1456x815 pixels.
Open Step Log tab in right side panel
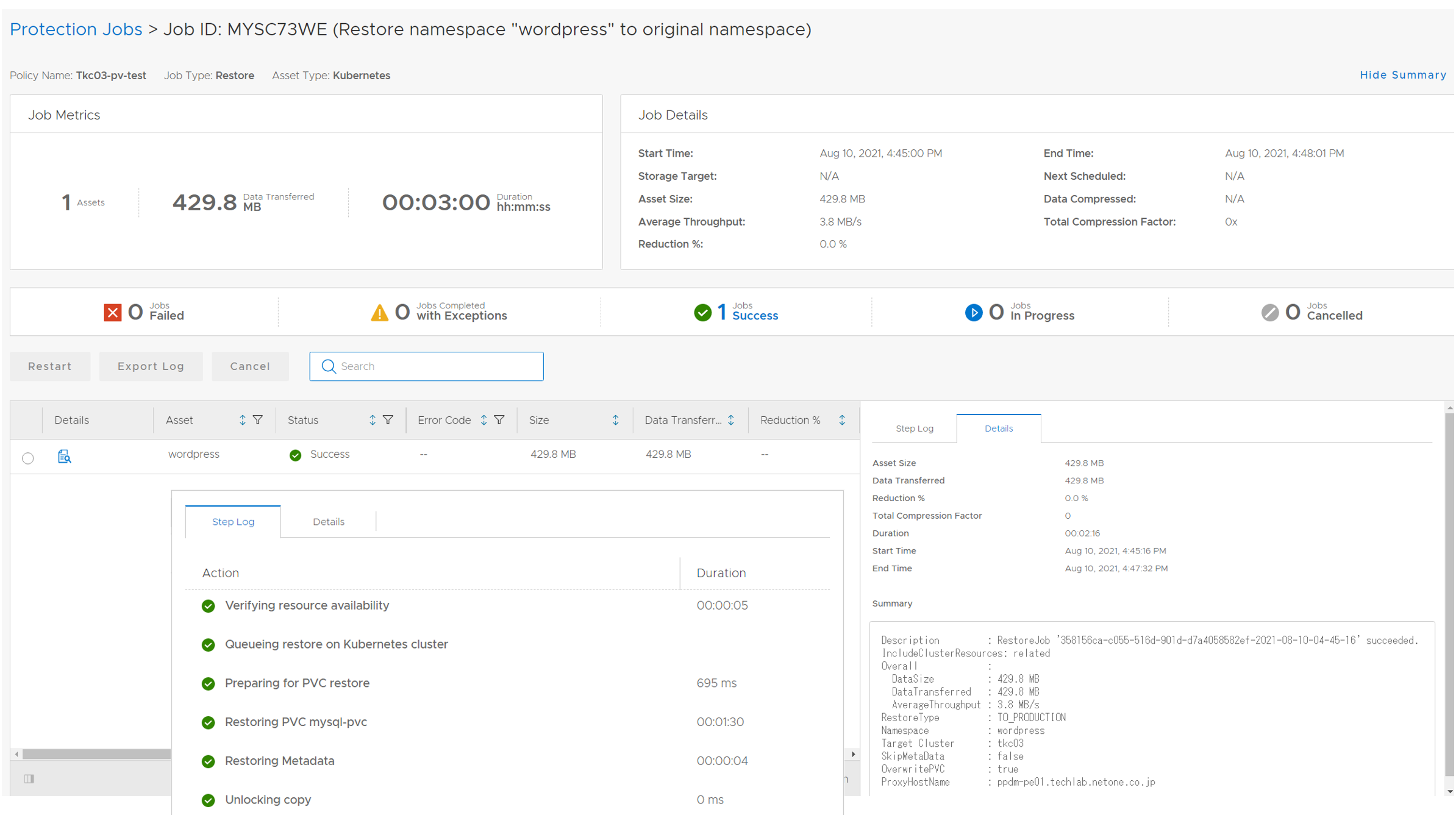pos(915,429)
